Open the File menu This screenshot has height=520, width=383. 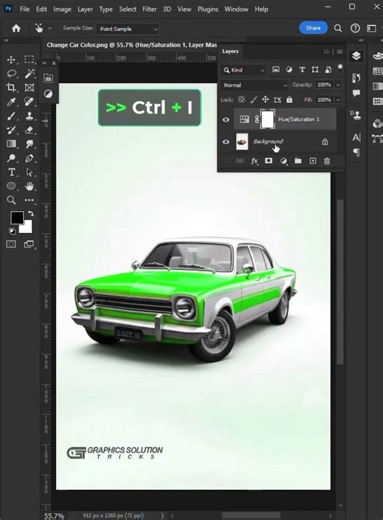[25, 9]
